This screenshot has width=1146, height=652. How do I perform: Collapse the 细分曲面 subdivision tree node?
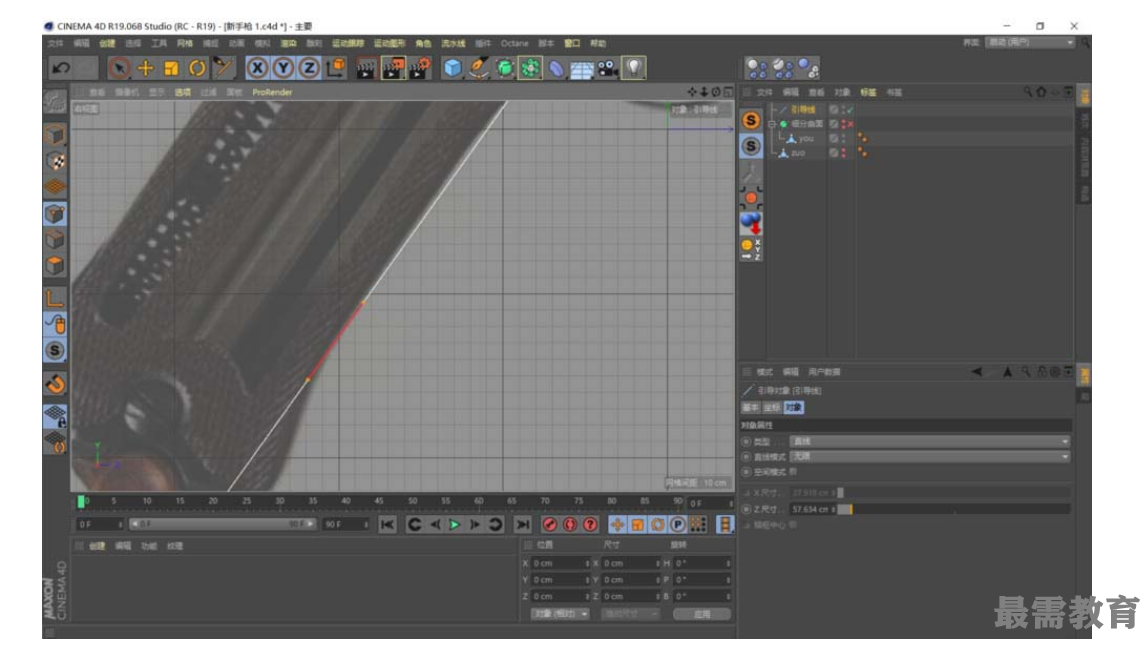tap(771, 124)
